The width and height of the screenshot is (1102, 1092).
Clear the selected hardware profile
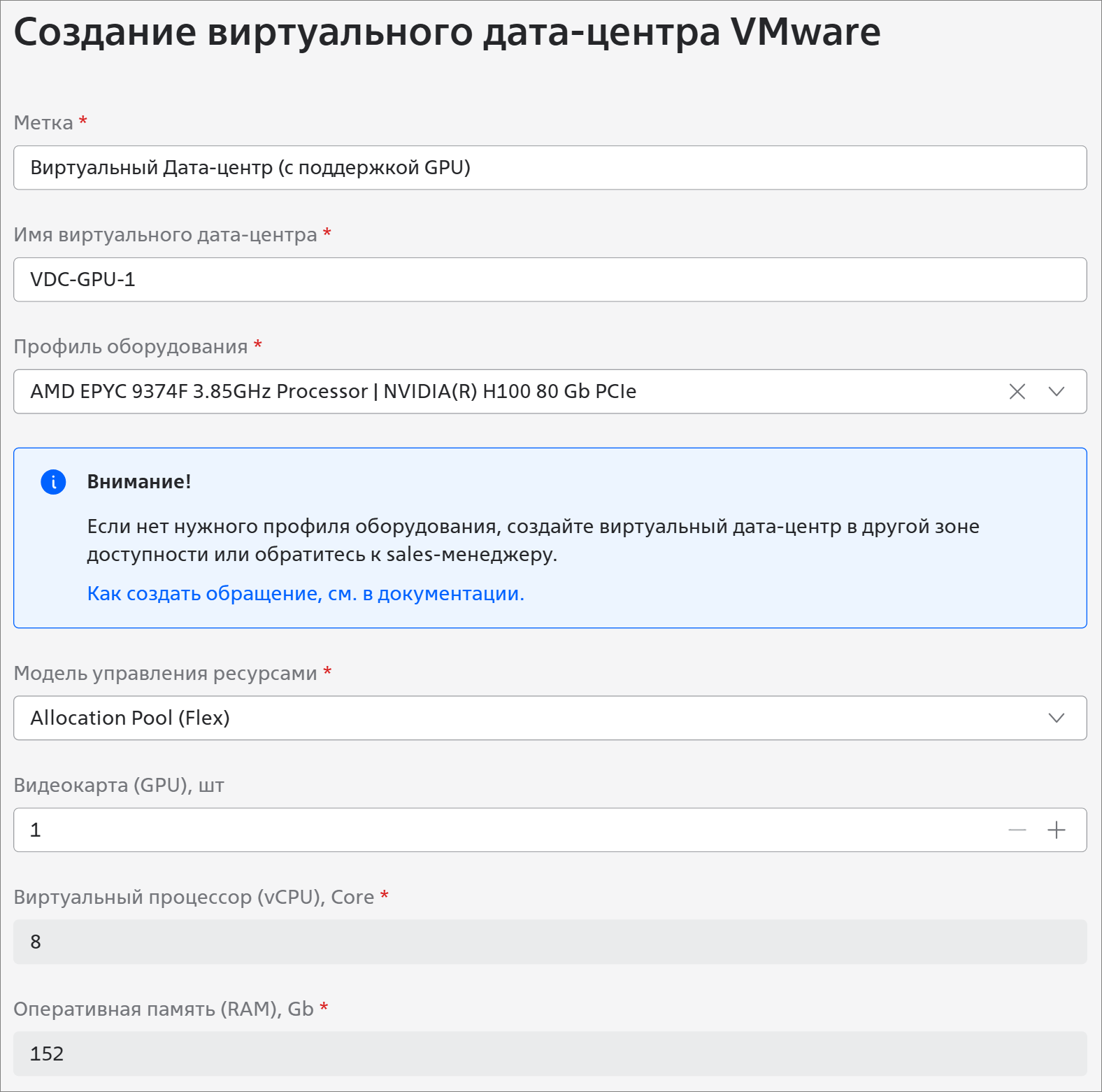pyautogui.click(x=1017, y=392)
